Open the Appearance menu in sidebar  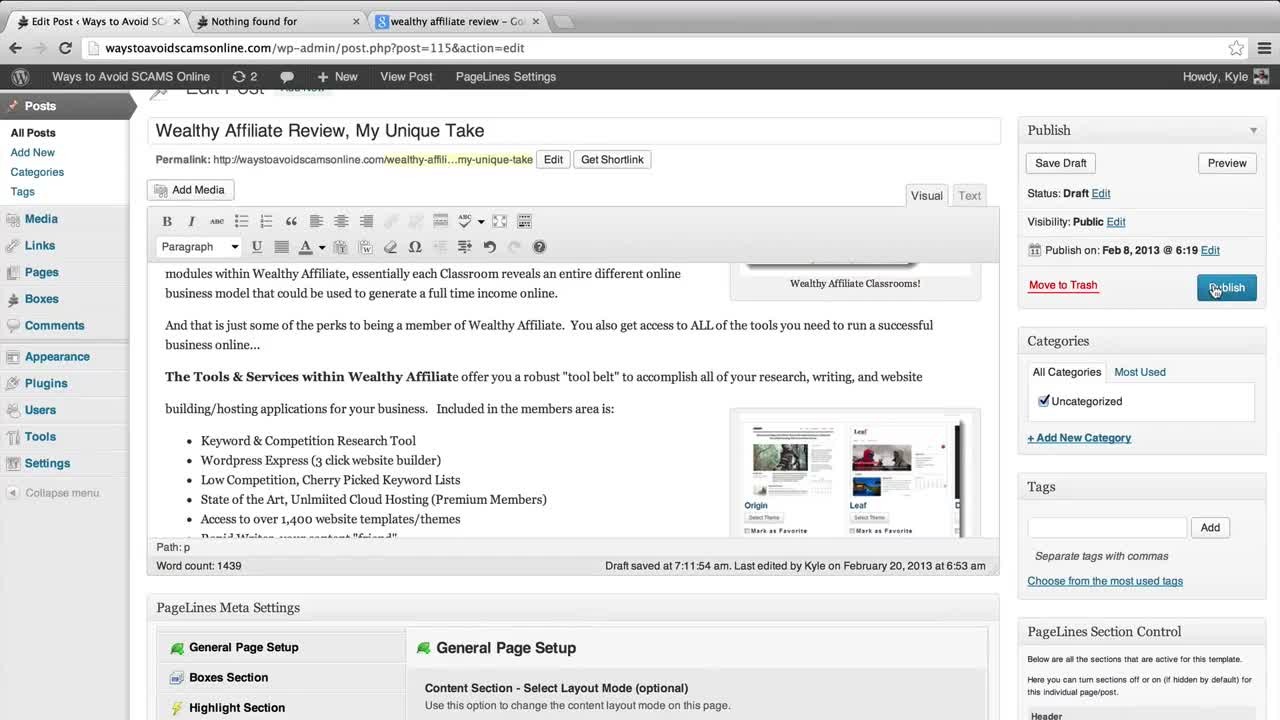(x=57, y=357)
